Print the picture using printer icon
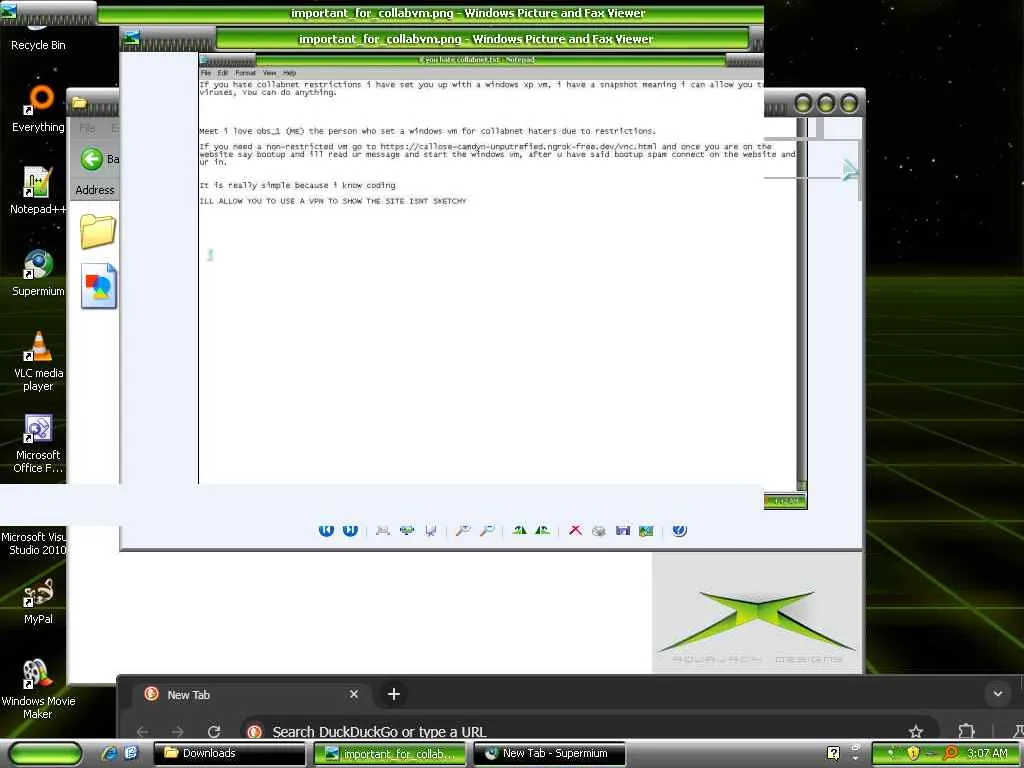 click(x=599, y=530)
